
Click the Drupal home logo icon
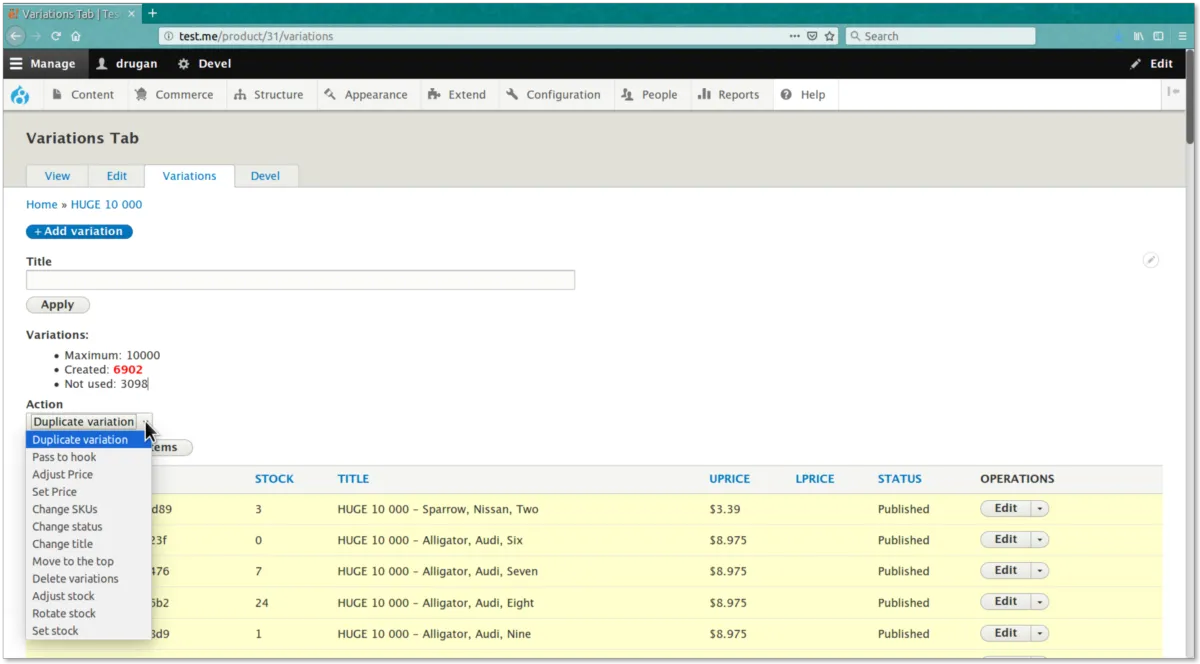click(20, 95)
